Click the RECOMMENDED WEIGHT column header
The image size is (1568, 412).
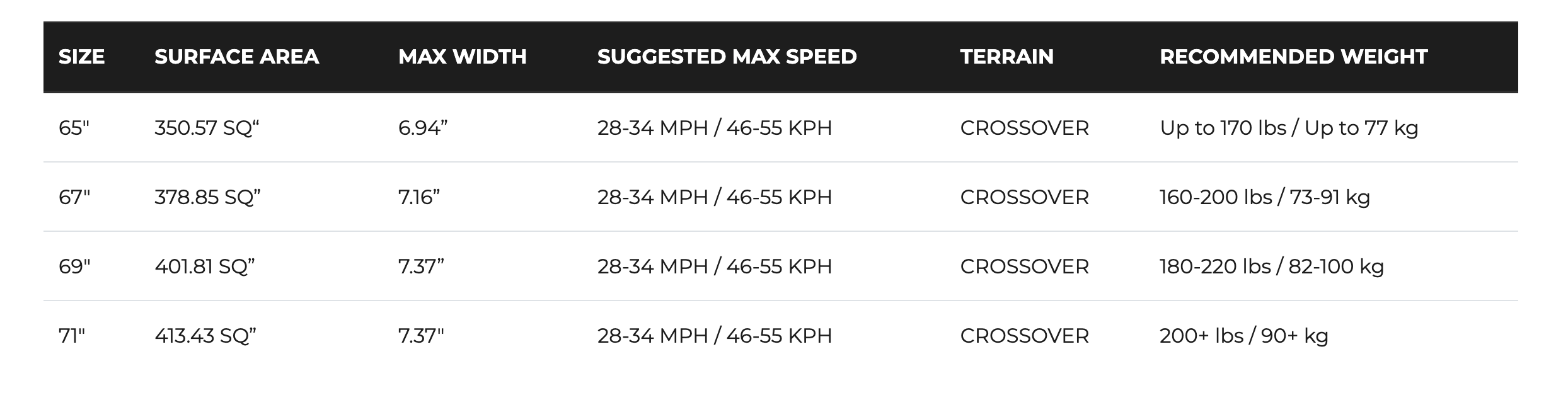[x=1293, y=57]
